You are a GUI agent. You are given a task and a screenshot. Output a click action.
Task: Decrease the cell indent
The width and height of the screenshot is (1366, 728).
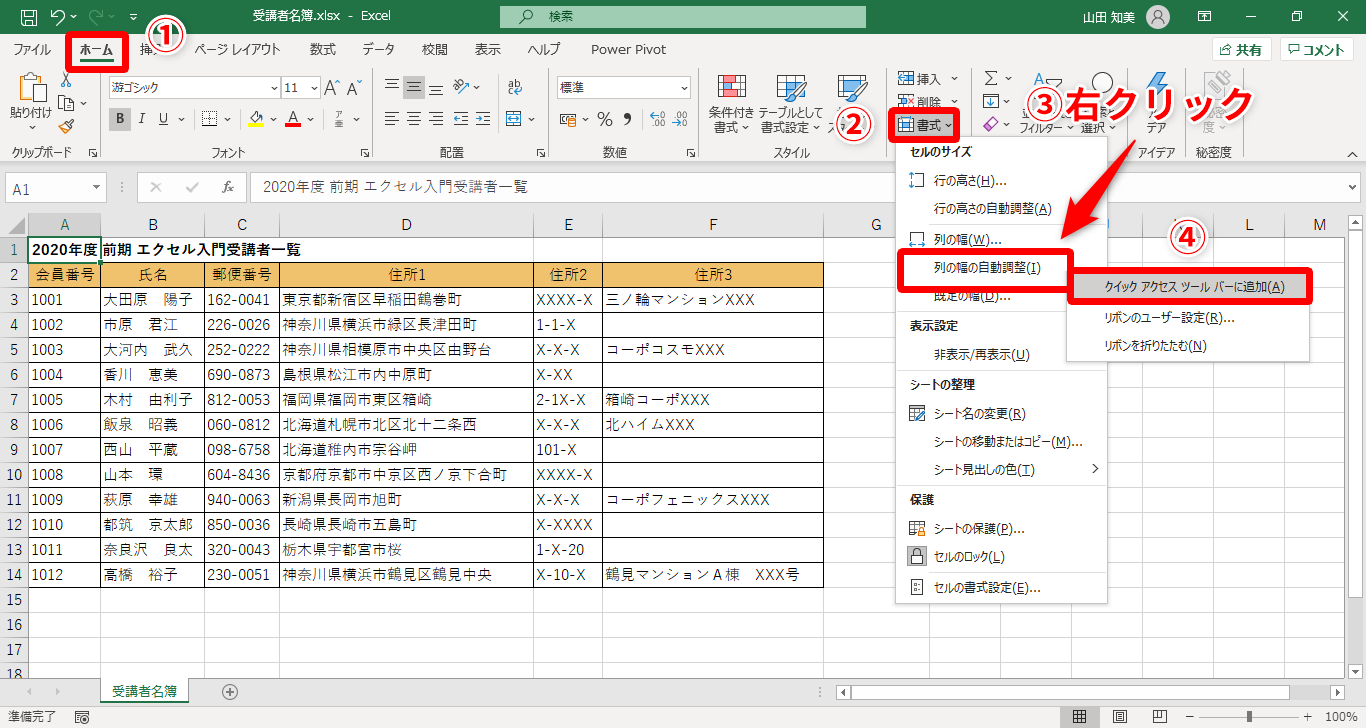[463, 119]
